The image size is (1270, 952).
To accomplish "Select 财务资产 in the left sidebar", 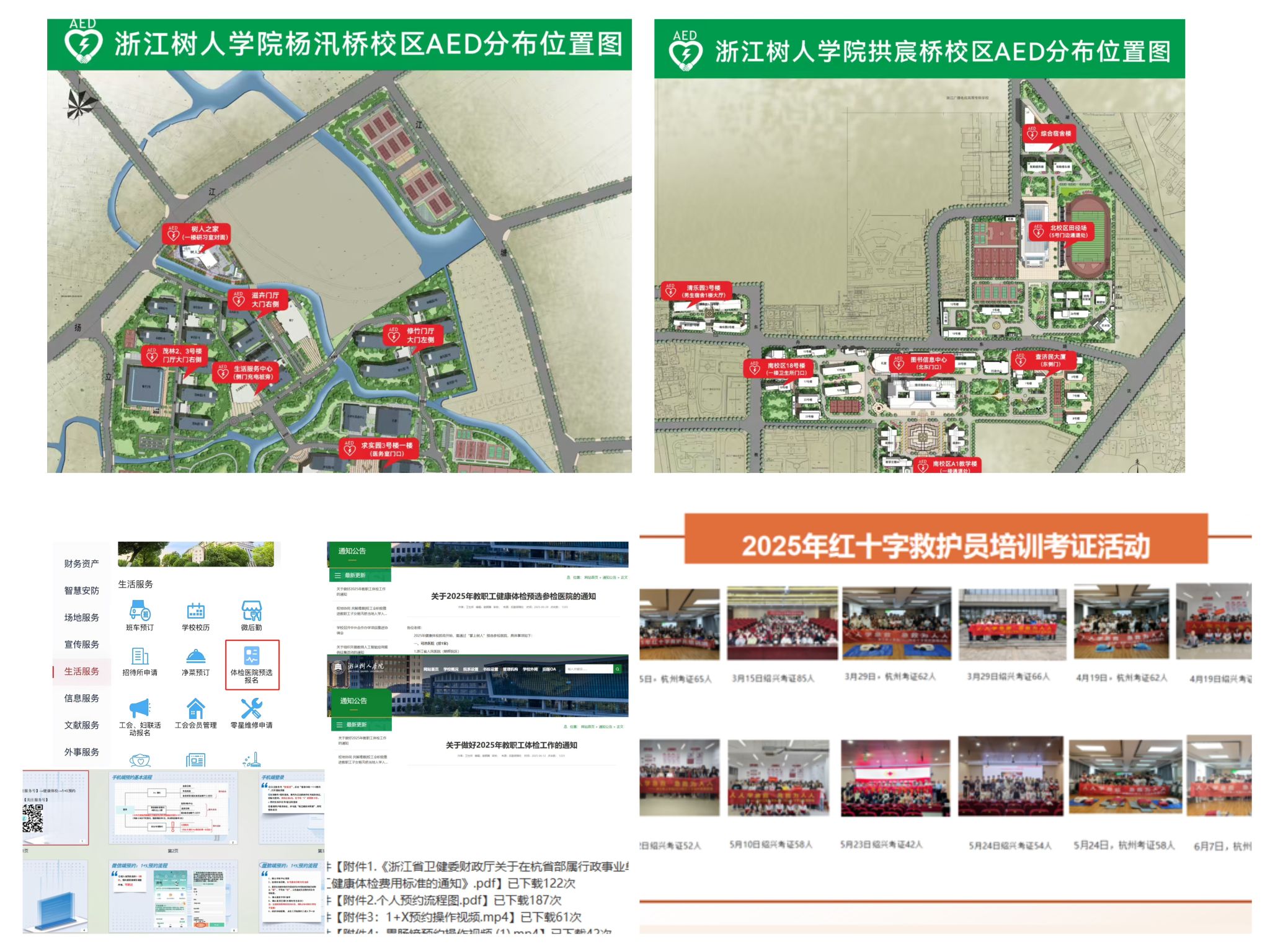I will (x=82, y=563).
